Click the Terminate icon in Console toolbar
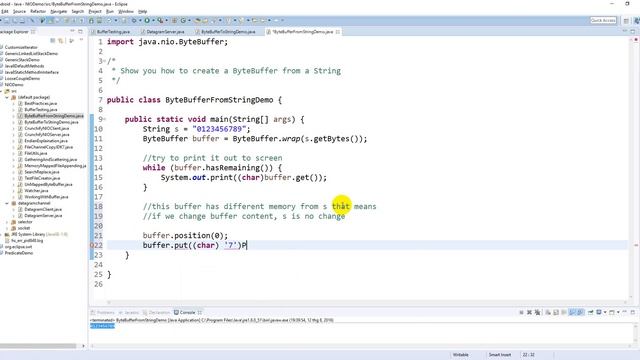The image size is (640, 360). pos(521,312)
